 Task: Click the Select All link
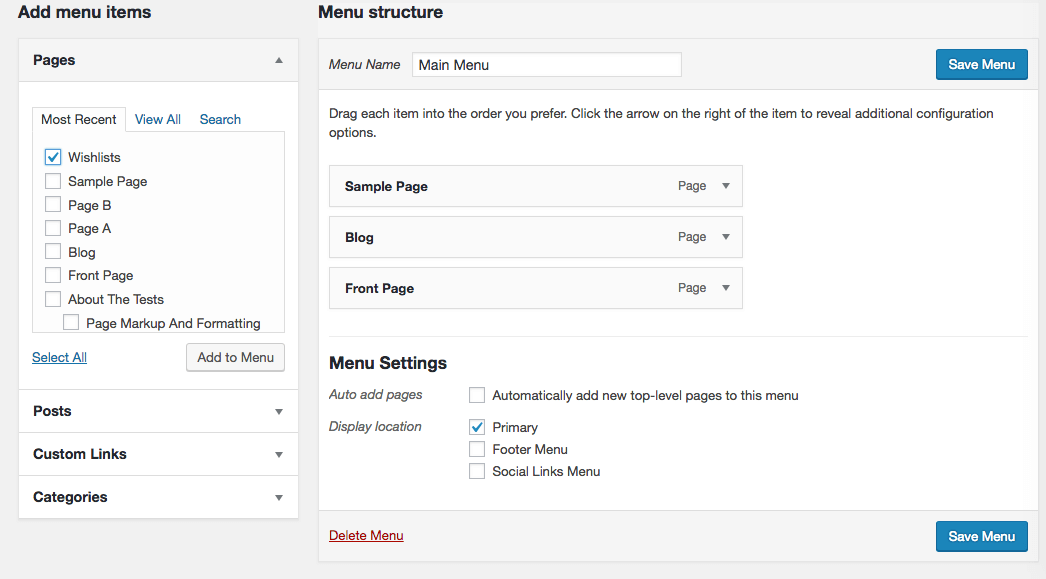click(59, 357)
